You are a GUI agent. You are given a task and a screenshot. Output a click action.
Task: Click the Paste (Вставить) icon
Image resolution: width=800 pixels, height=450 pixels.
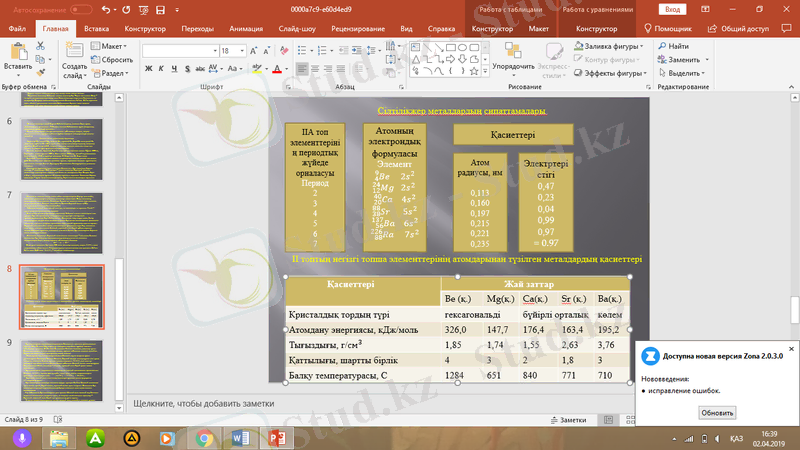17,51
